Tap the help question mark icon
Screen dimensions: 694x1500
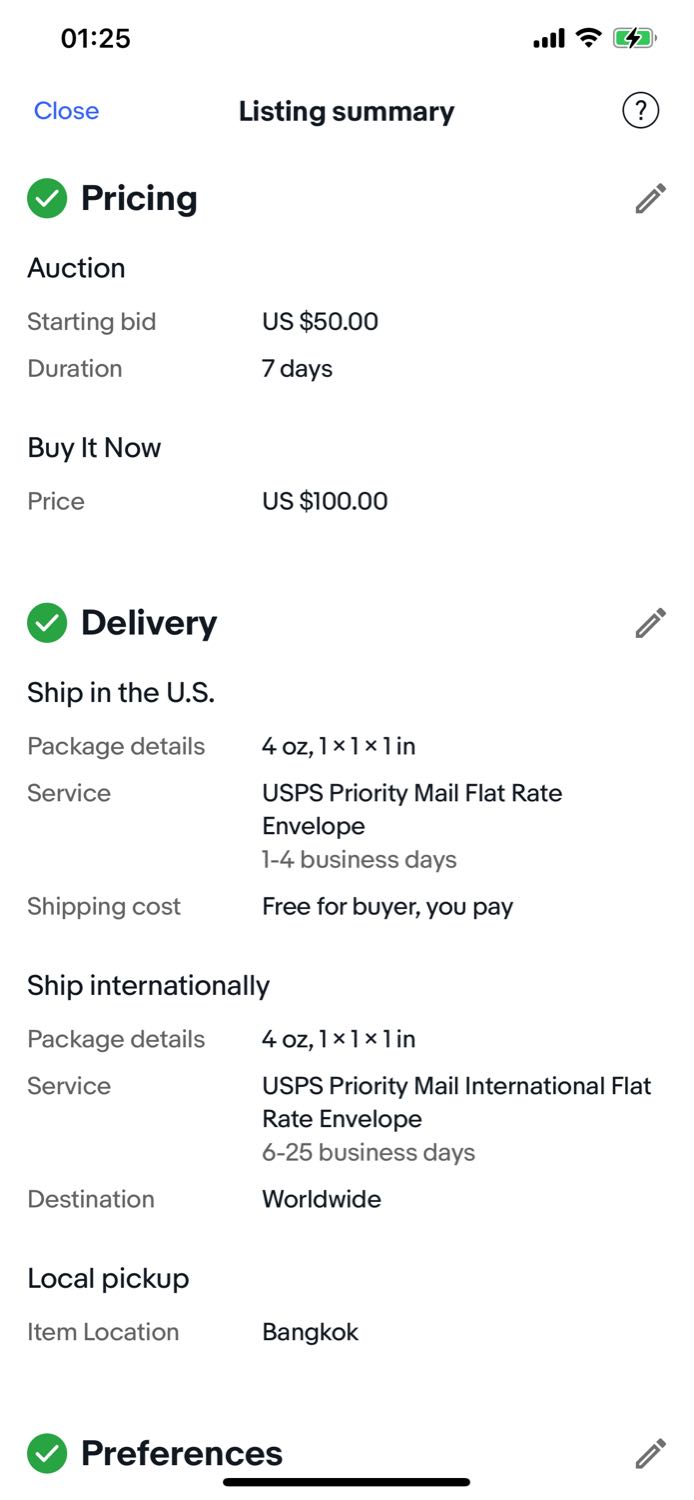[x=640, y=111]
